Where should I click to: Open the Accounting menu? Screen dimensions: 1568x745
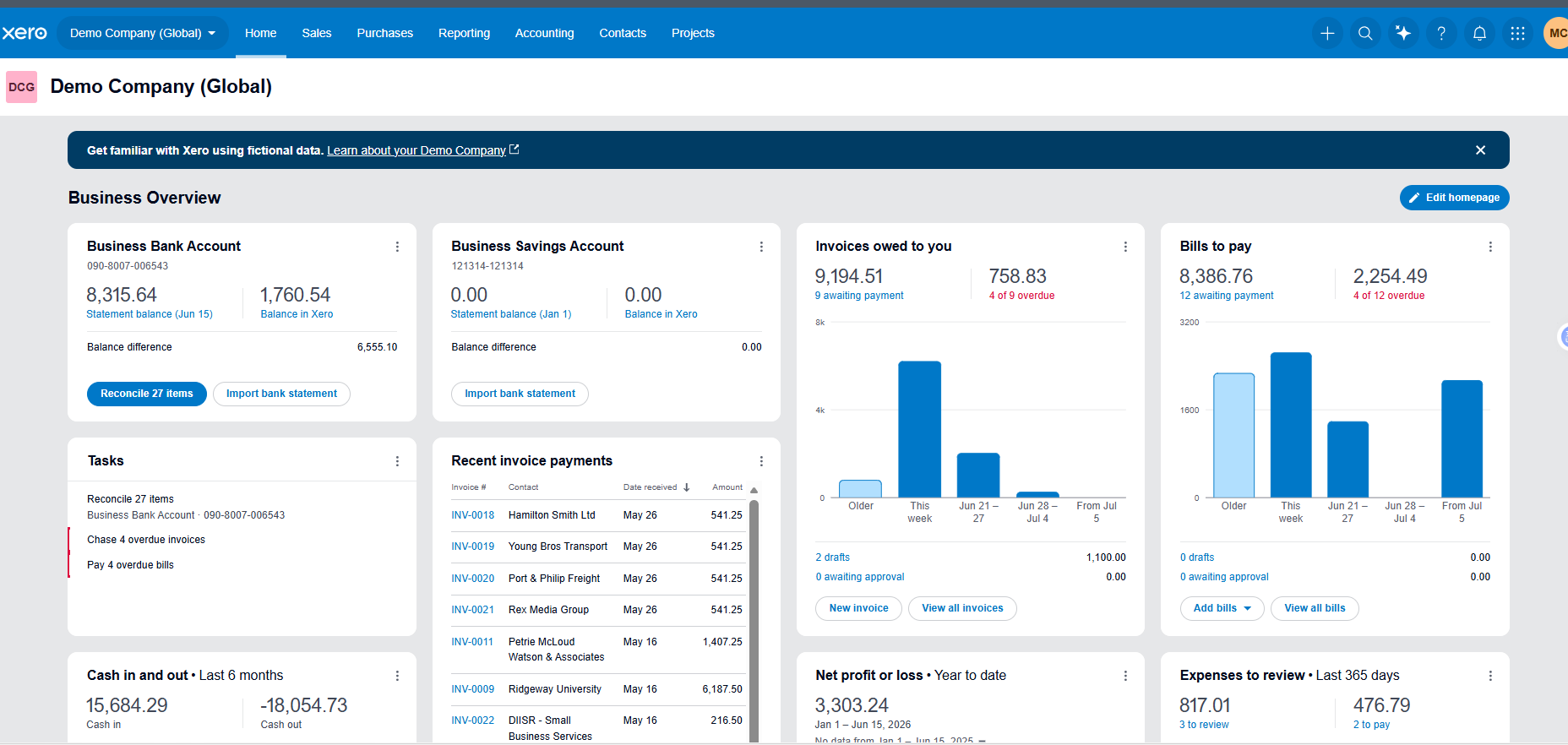[544, 33]
